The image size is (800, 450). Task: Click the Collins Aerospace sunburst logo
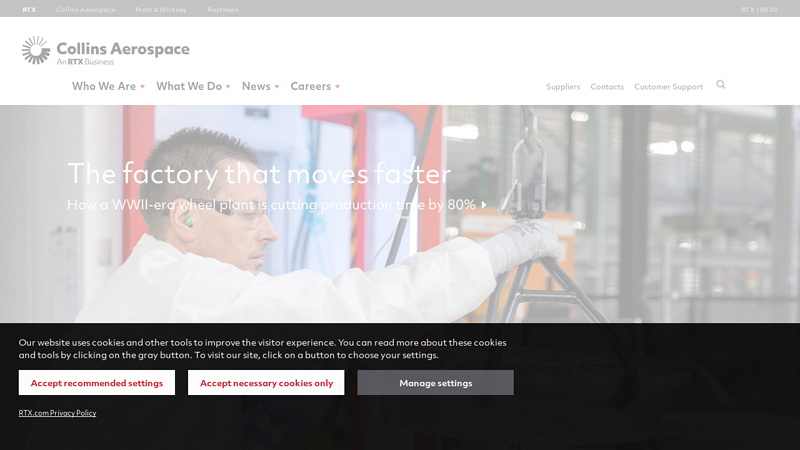36,50
